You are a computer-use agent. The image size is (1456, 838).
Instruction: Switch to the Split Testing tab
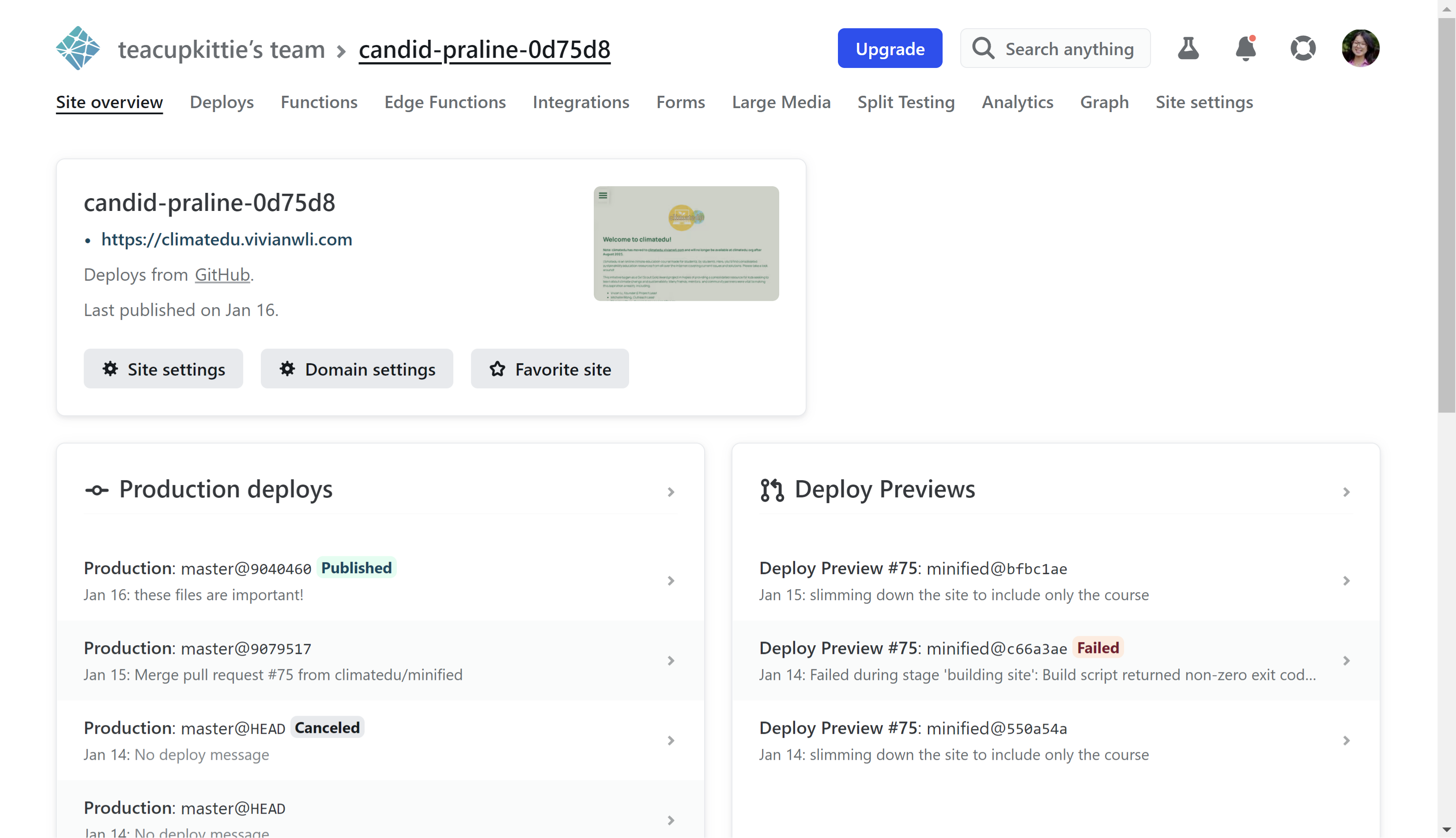905,102
